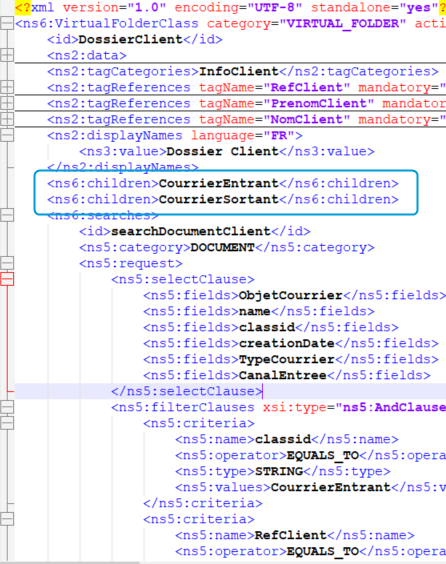Expand the NomClient tagReferences fold

pyautogui.click(x=7, y=119)
